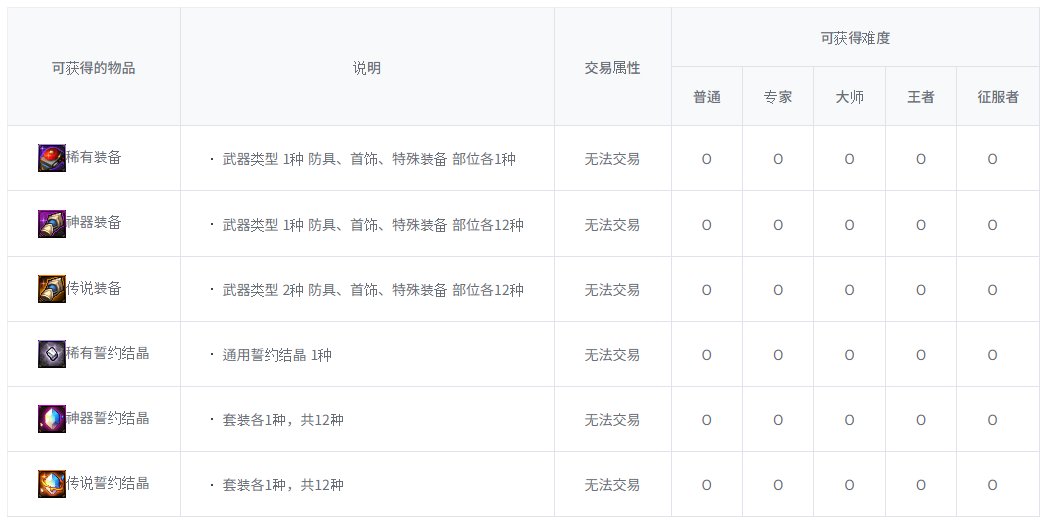Select the 专家 difficulty header
The height and width of the screenshot is (523, 1046).
pyautogui.click(x=778, y=98)
